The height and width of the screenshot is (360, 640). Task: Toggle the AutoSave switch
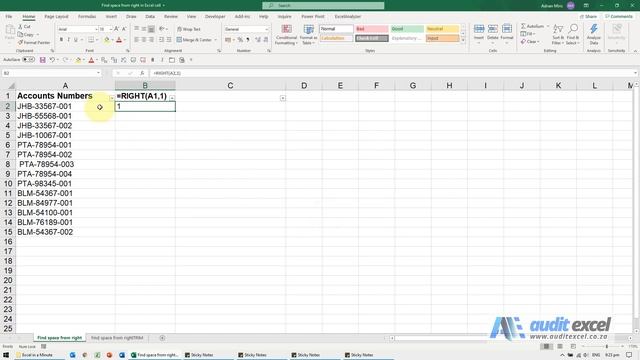[x=28, y=60]
